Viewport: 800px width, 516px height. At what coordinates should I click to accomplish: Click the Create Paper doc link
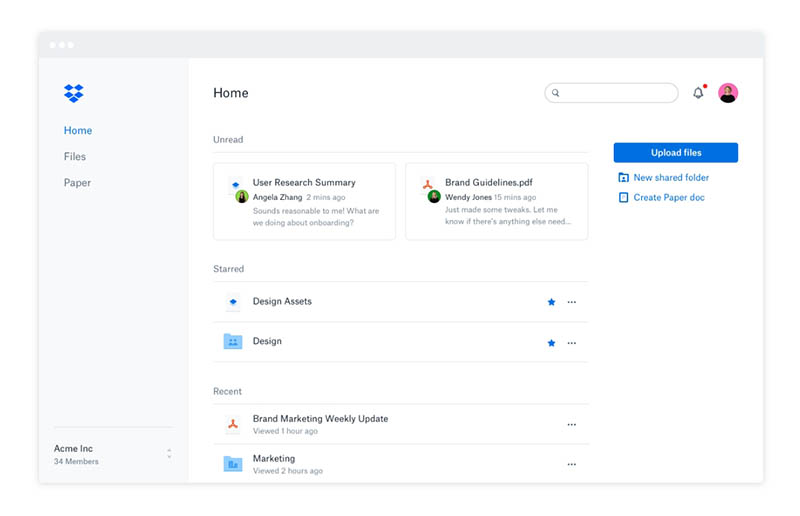668,198
